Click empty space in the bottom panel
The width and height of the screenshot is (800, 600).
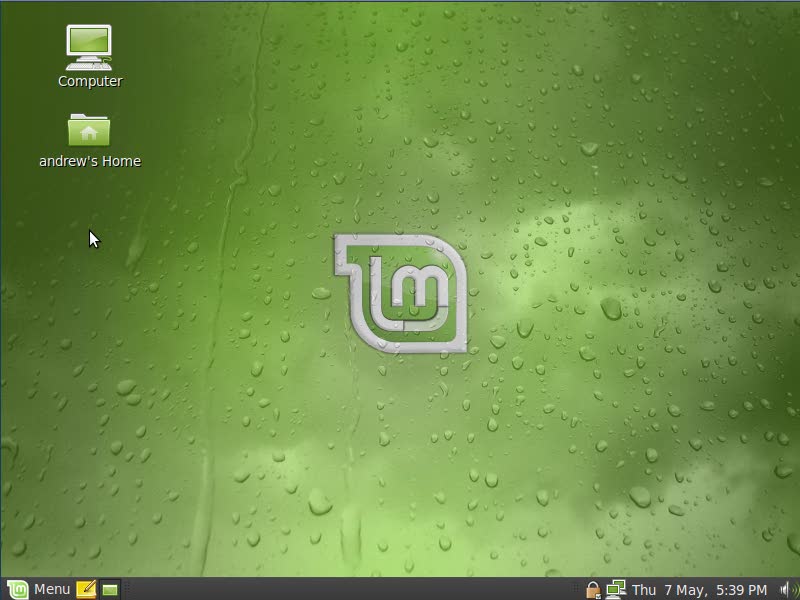click(350, 589)
